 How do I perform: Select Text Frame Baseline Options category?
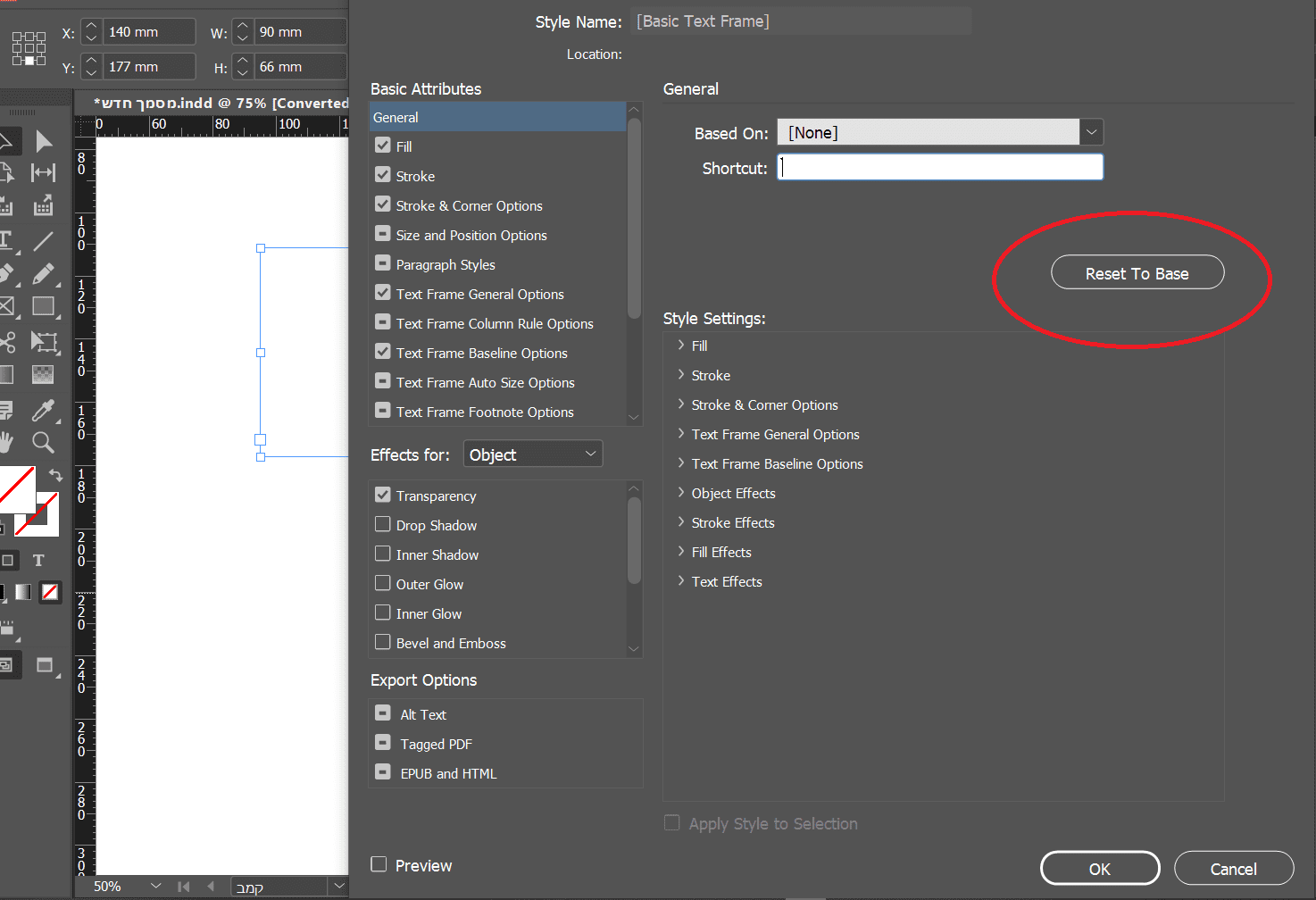[x=481, y=353]
